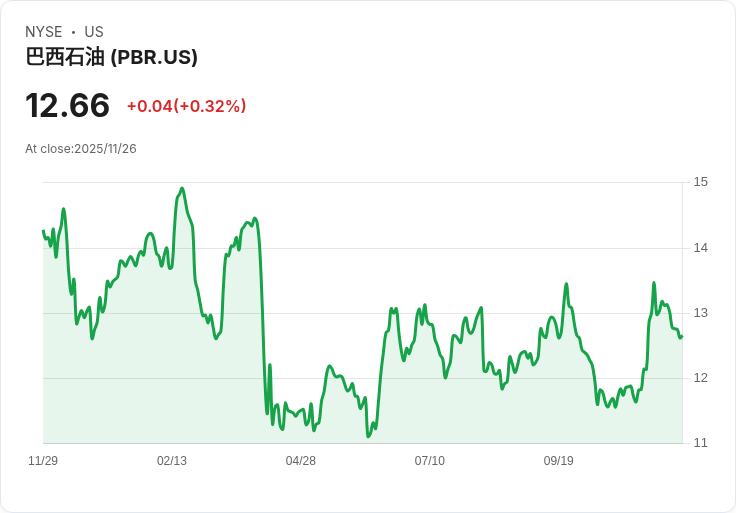Click the final endpoint of the price line

click(682, 337)
